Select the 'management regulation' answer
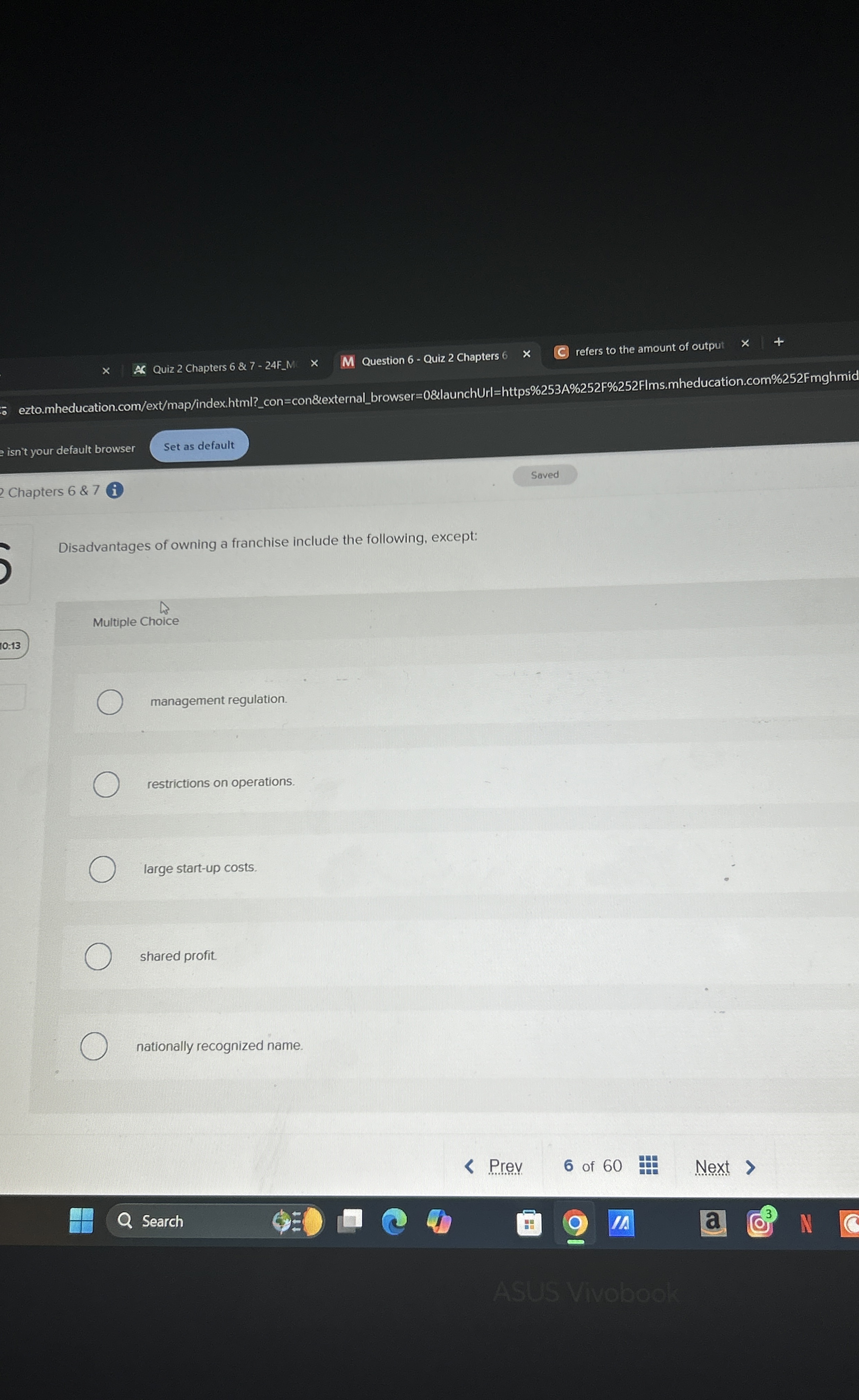Screen dimensions: 859x1400 tap(110, 702)
